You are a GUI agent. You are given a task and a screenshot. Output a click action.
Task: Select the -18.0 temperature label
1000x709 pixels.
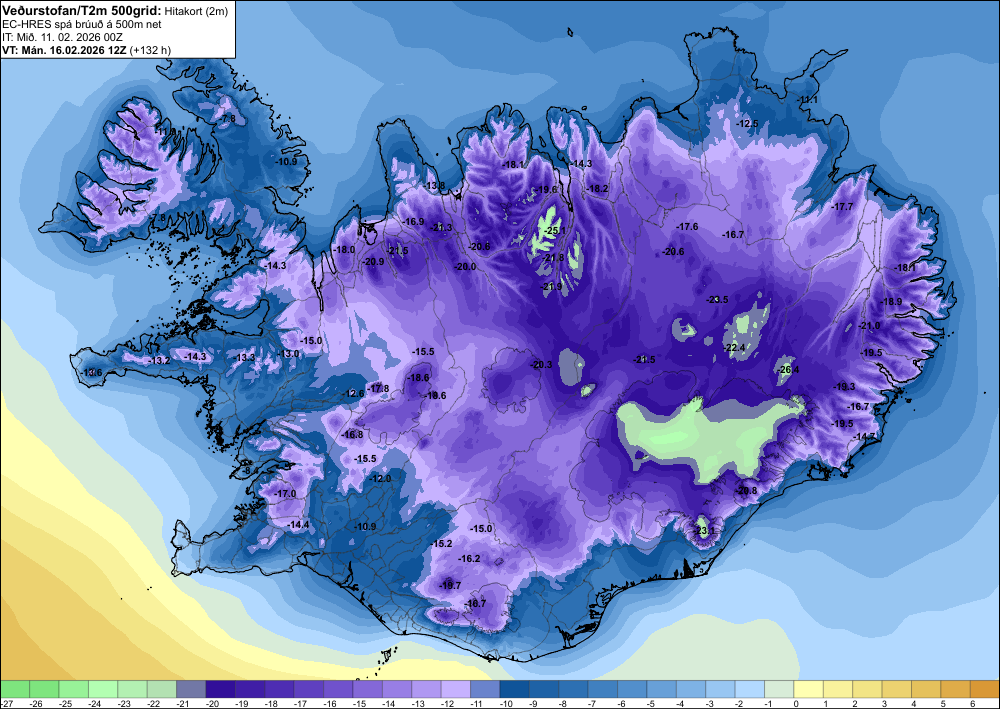[x=344, y=250]
